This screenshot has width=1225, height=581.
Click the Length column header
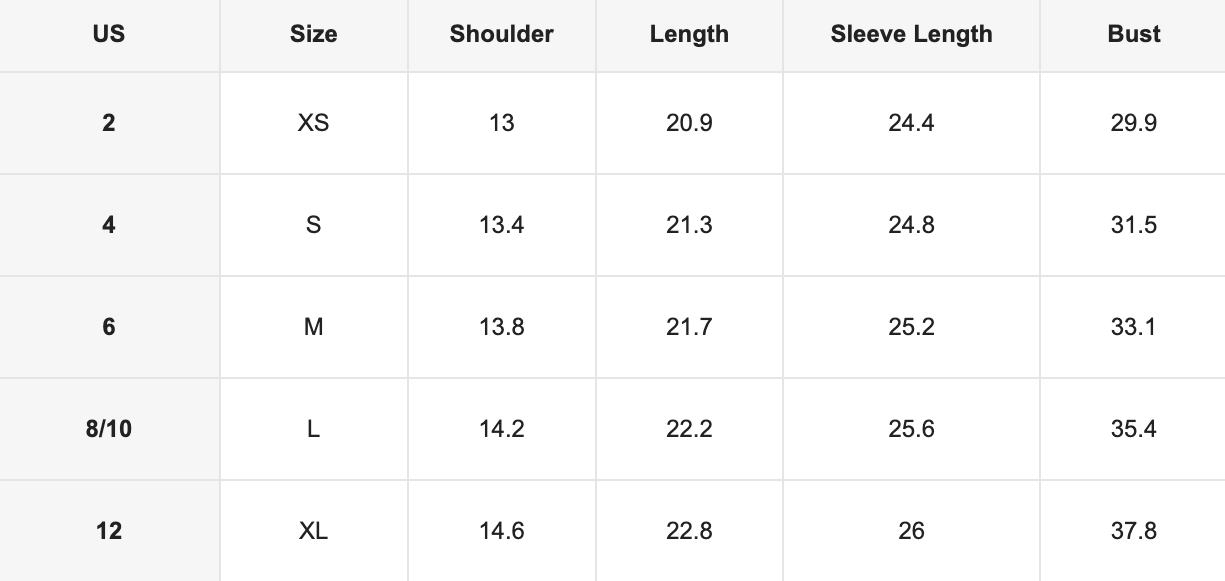[x=689, y=34]
